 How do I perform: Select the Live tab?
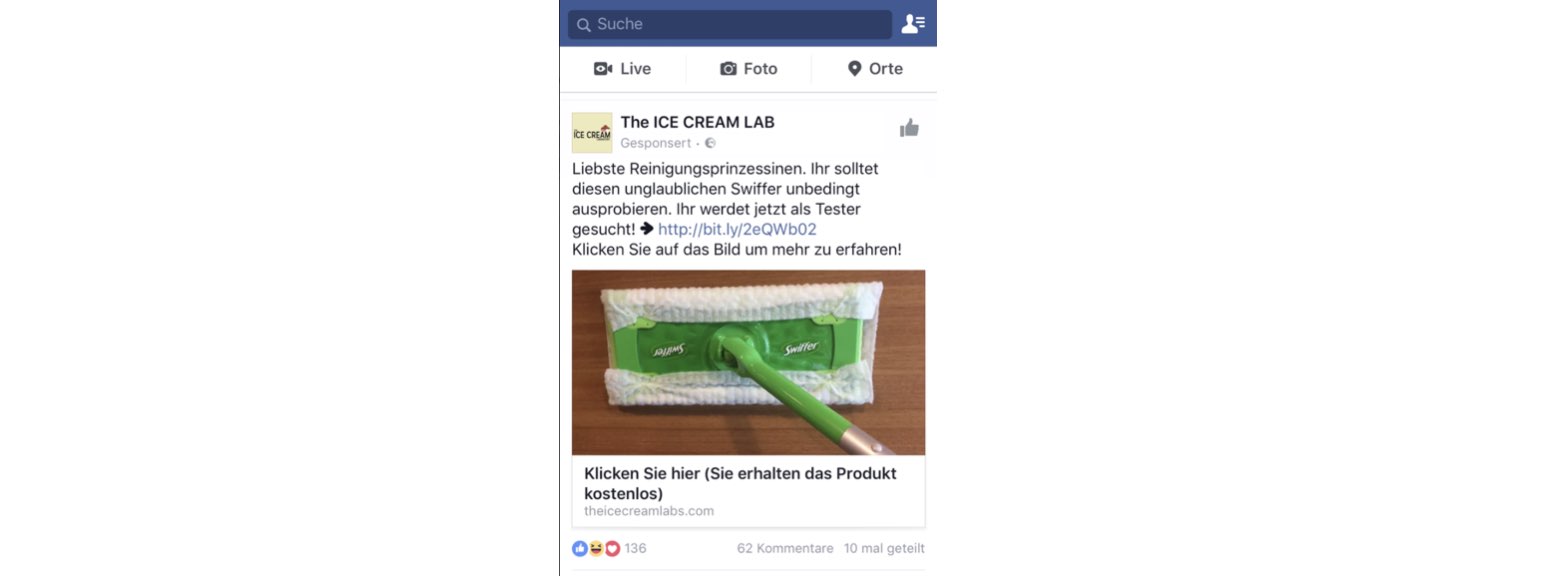pos(623,69)
